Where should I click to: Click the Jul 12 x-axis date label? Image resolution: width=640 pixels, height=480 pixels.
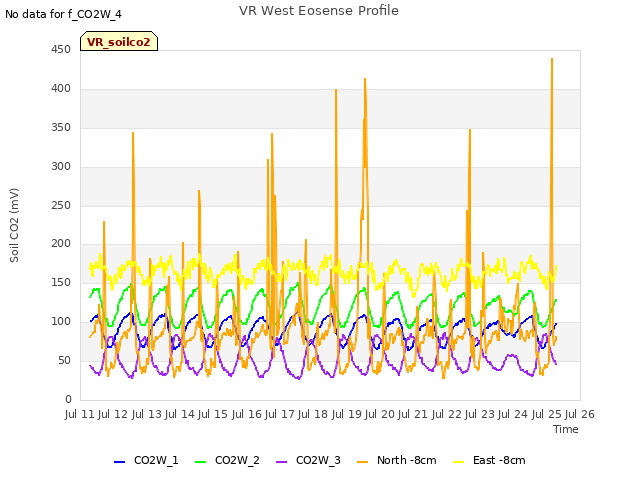(x=113, y=414)
